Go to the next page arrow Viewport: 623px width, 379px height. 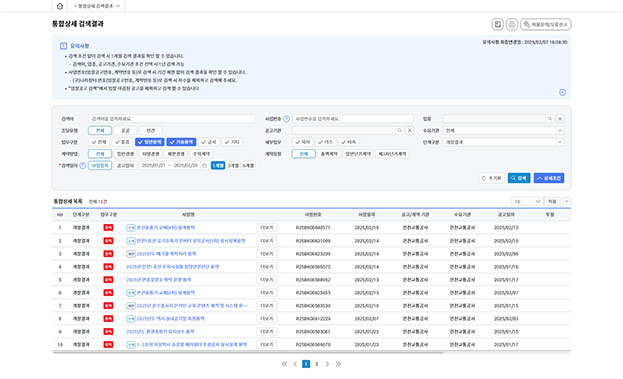tap(327, 364)
